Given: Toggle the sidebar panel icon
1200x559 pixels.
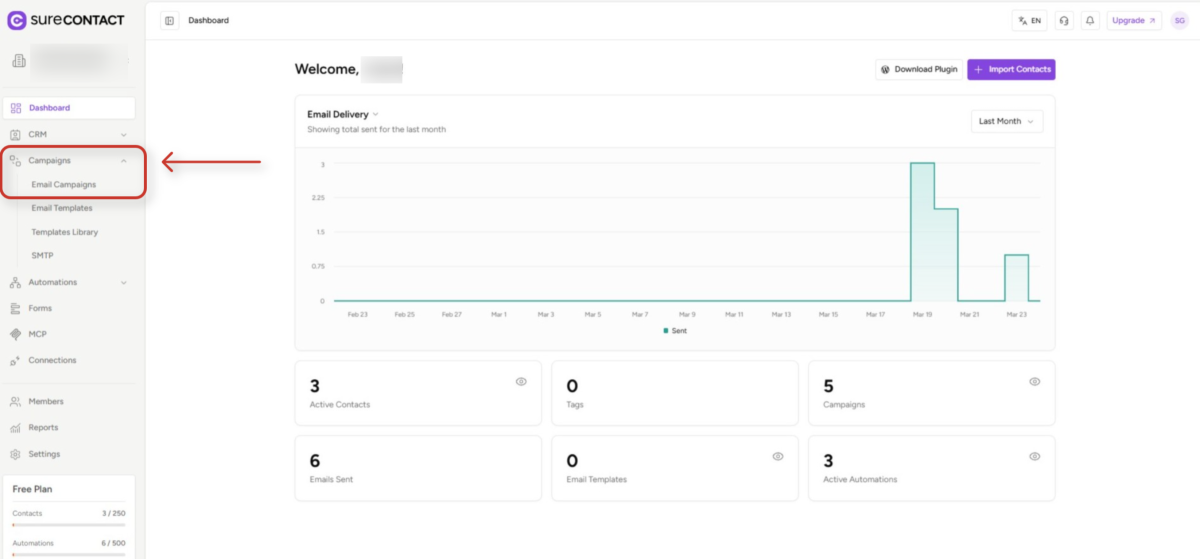Looking at the screenshot, I should coord(169,20).
